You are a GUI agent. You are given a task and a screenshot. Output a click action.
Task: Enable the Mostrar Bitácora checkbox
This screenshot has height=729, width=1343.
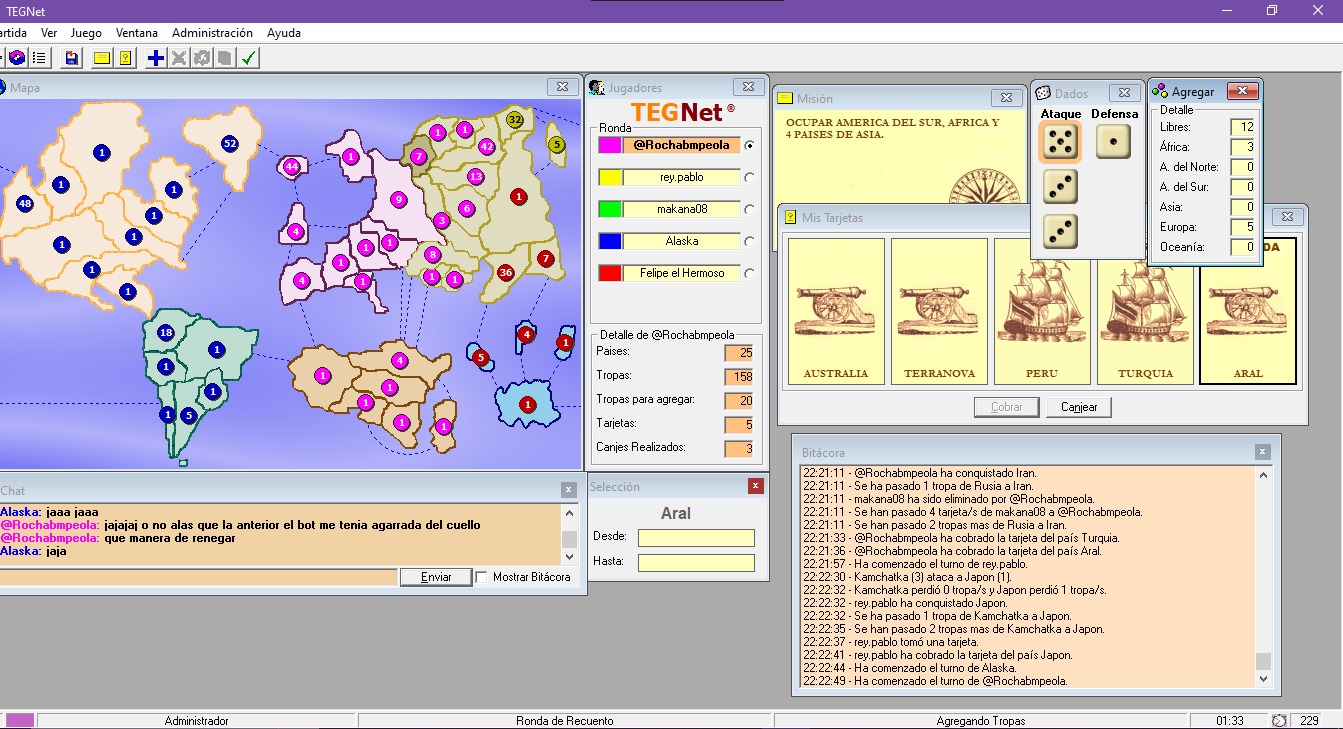click(x=482, y=577)
